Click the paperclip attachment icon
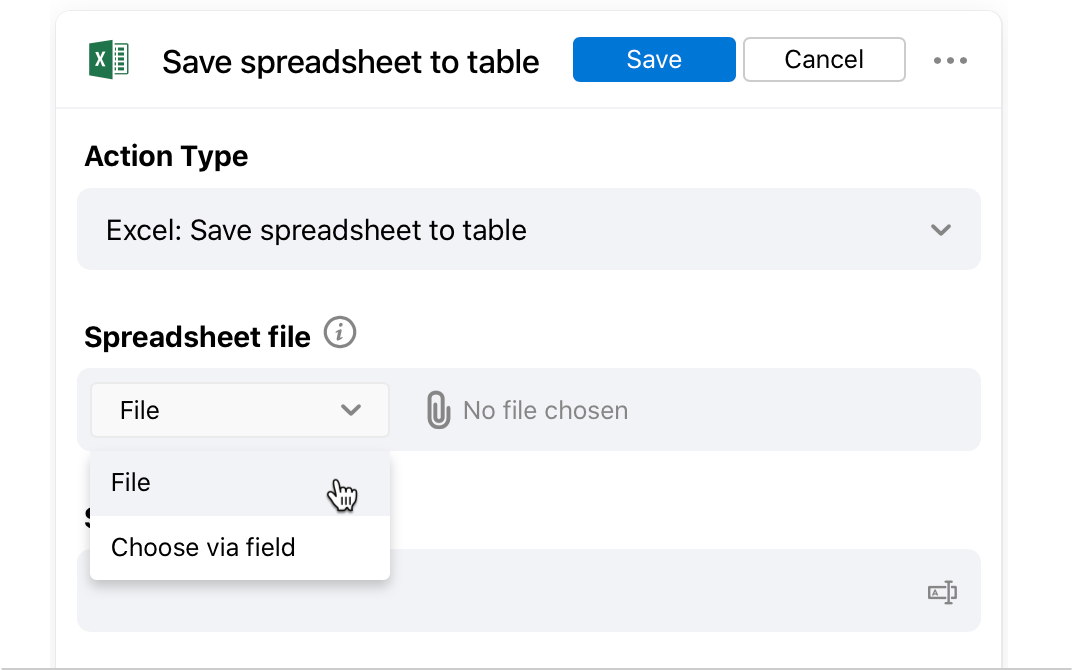 click(438, 410)
